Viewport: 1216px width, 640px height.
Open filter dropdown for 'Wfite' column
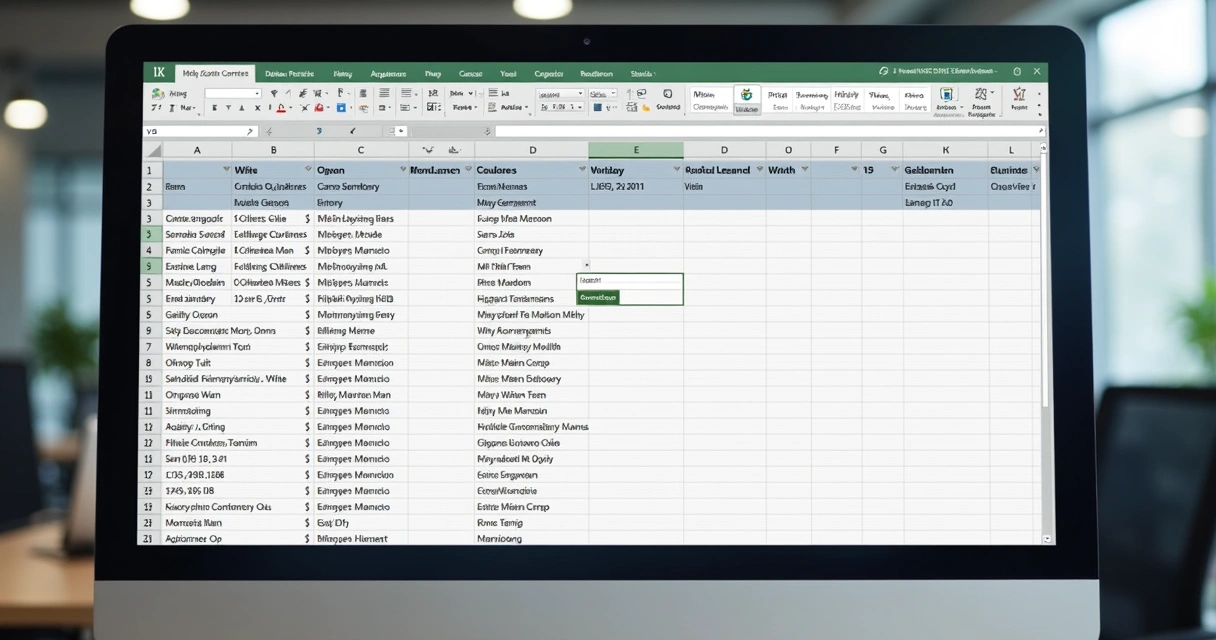[x=307, y=170]
